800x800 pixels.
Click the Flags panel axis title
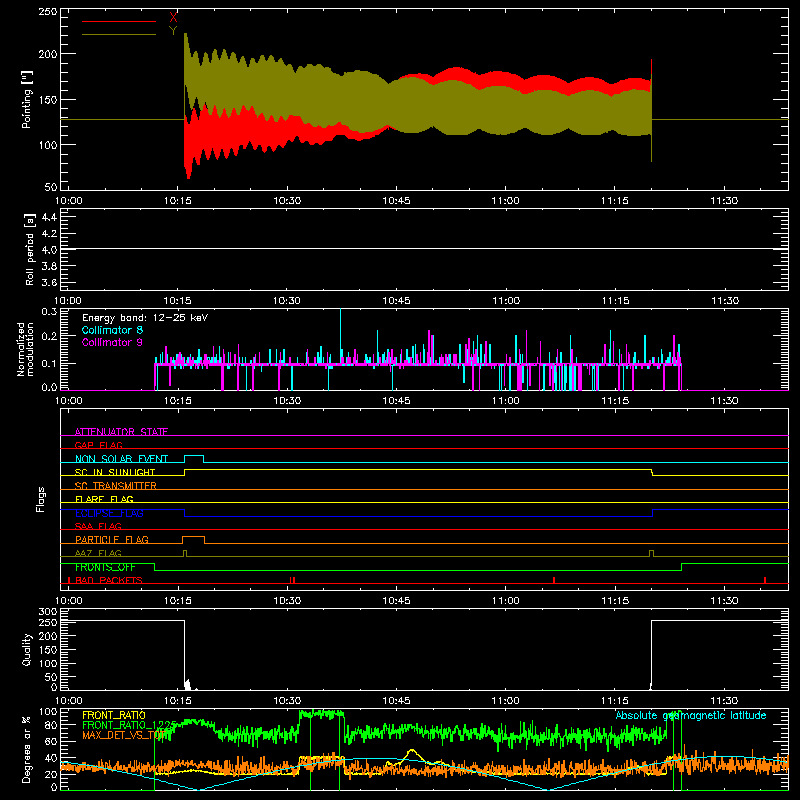pyautogui.click(x=41, y=499)
